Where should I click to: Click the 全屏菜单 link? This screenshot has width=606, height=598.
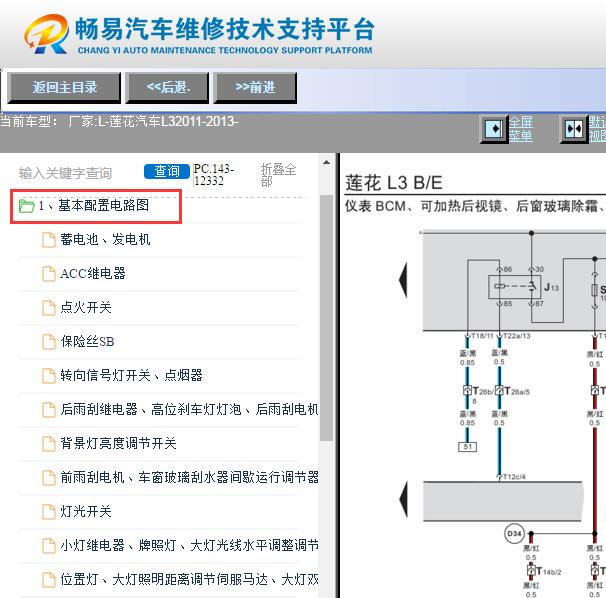click(x=520, y=129)
